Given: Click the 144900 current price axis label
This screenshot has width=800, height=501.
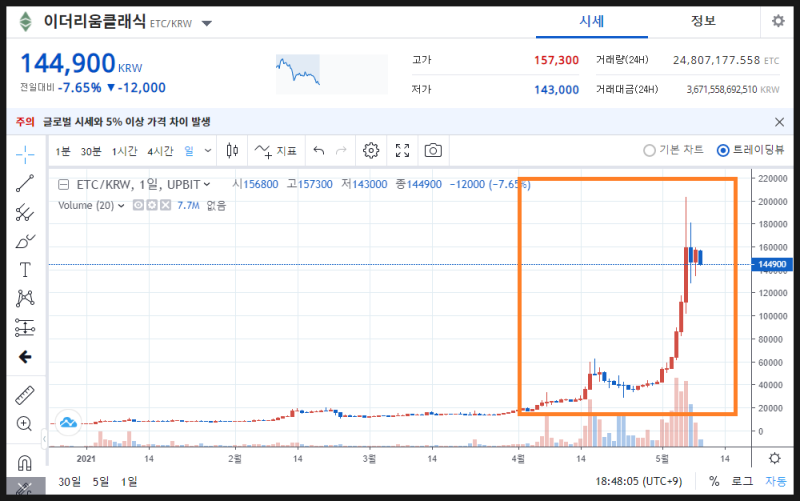Looking at the screenshot, I should [772, 264].
